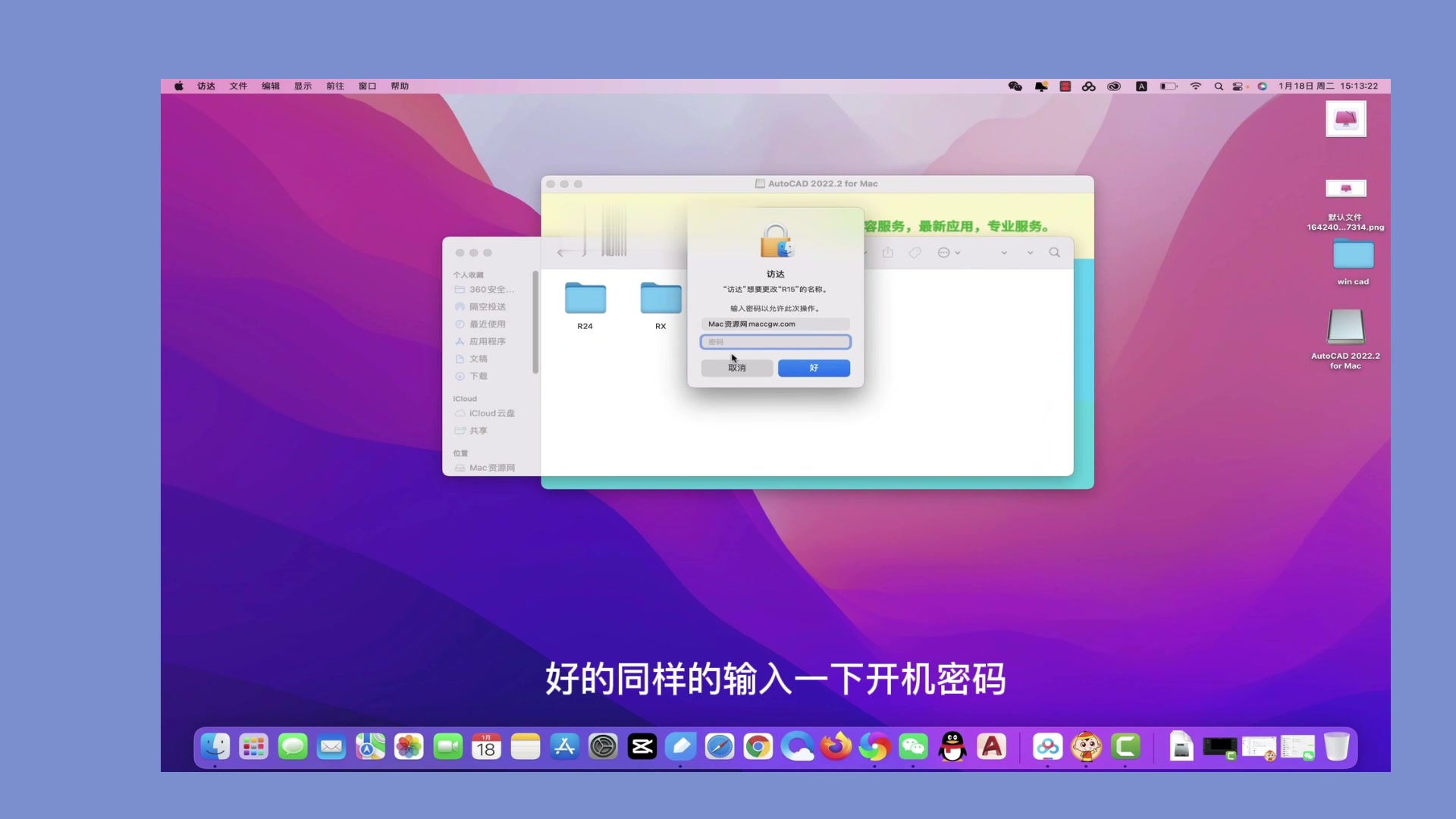Open App Store from the Dock

[564, 747]
